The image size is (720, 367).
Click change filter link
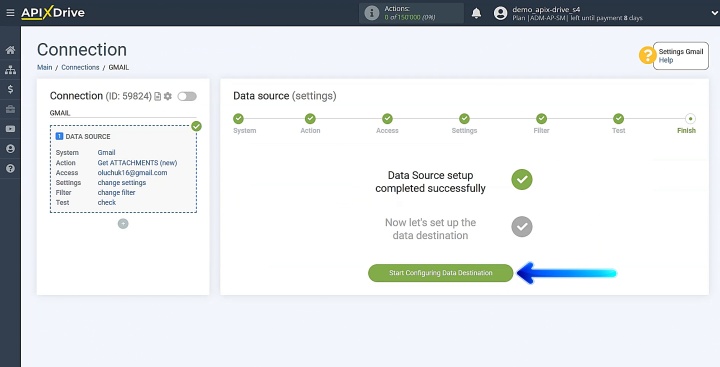pyautogui.click(x=117, y=192)
